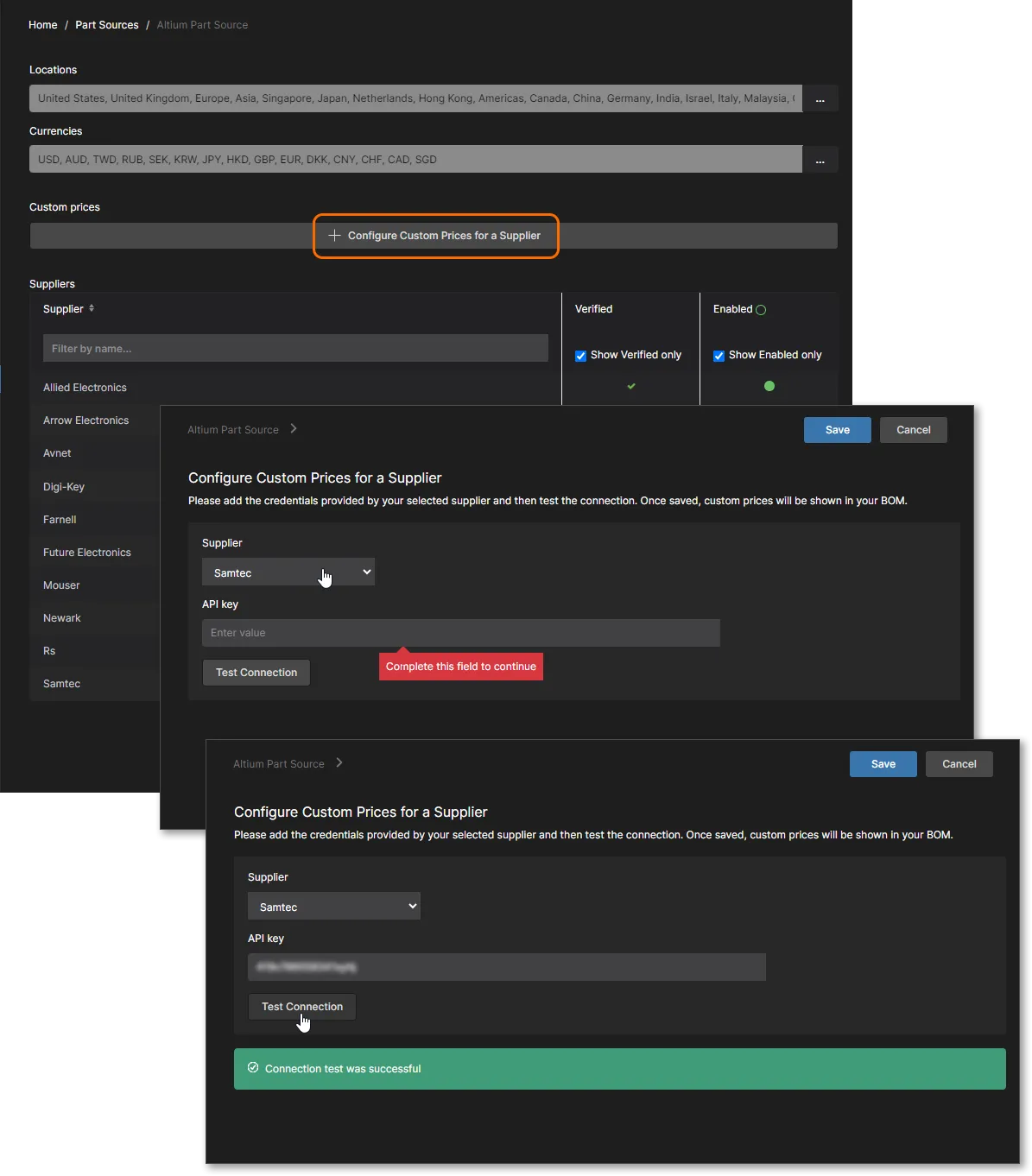Cancel the dialog with the empty API key
Viewport: 1032px width, 1176px height.
click(x=914, y=430)
